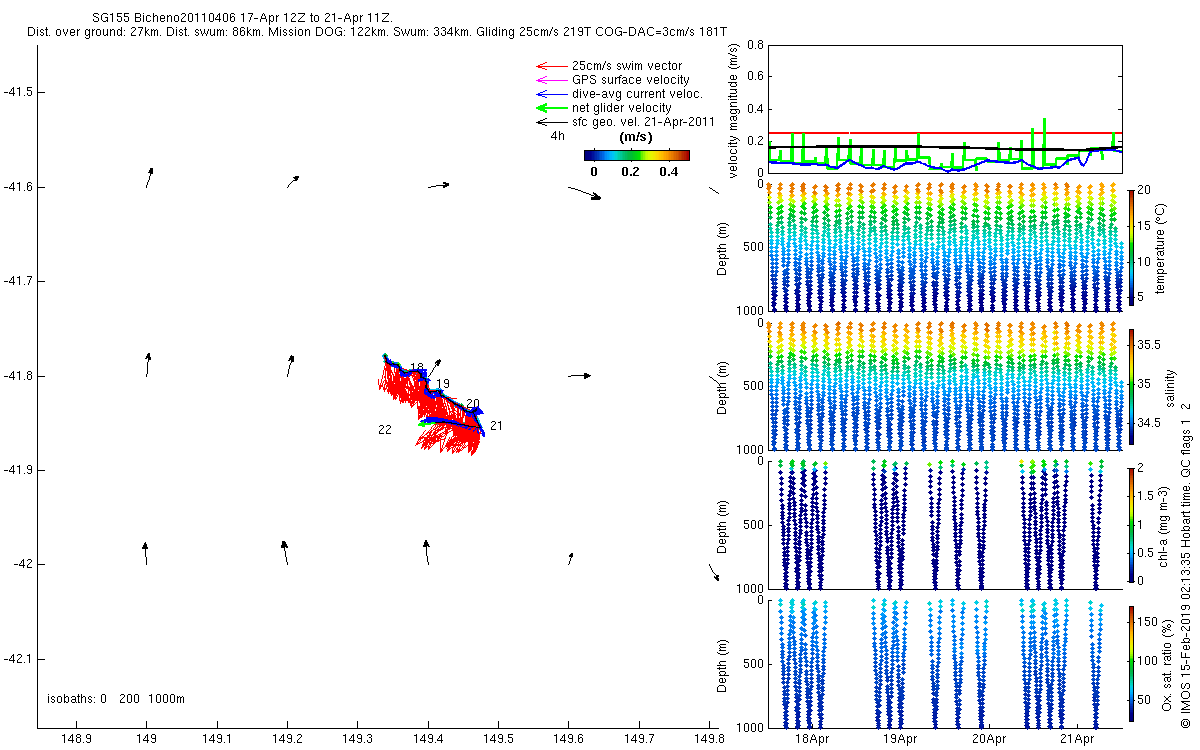Click the chl-a colorbar
This screenshot has height=750, width=1200.
click(x=1130, y=524)
